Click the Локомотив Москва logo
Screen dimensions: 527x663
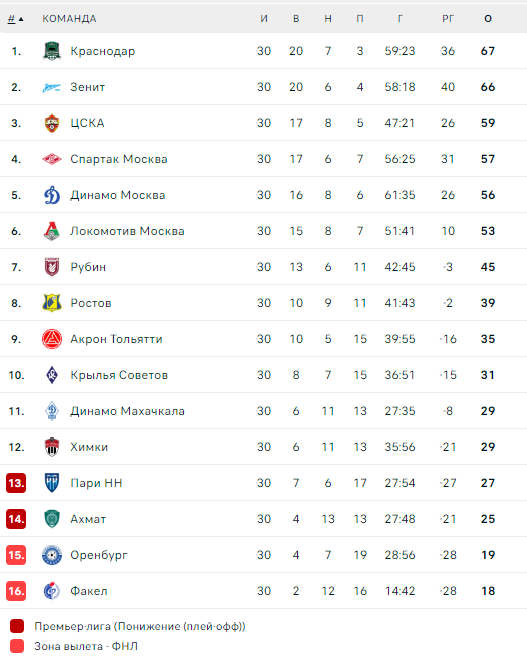[52, 231]
